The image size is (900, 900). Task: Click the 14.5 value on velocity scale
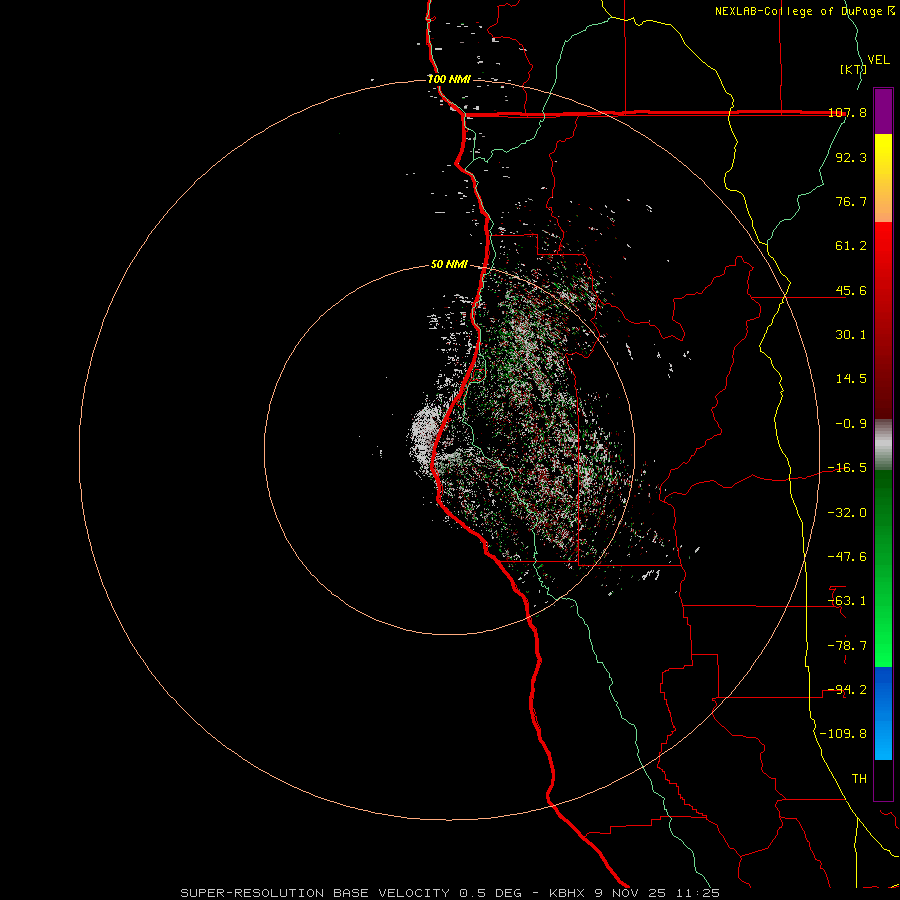(x=851, y=379)
